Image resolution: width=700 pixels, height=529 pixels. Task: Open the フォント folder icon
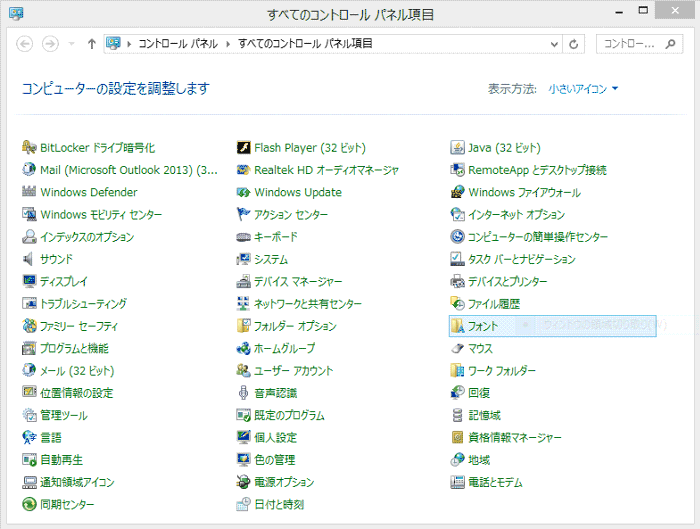pyautogui.click(x=457, y=326)
